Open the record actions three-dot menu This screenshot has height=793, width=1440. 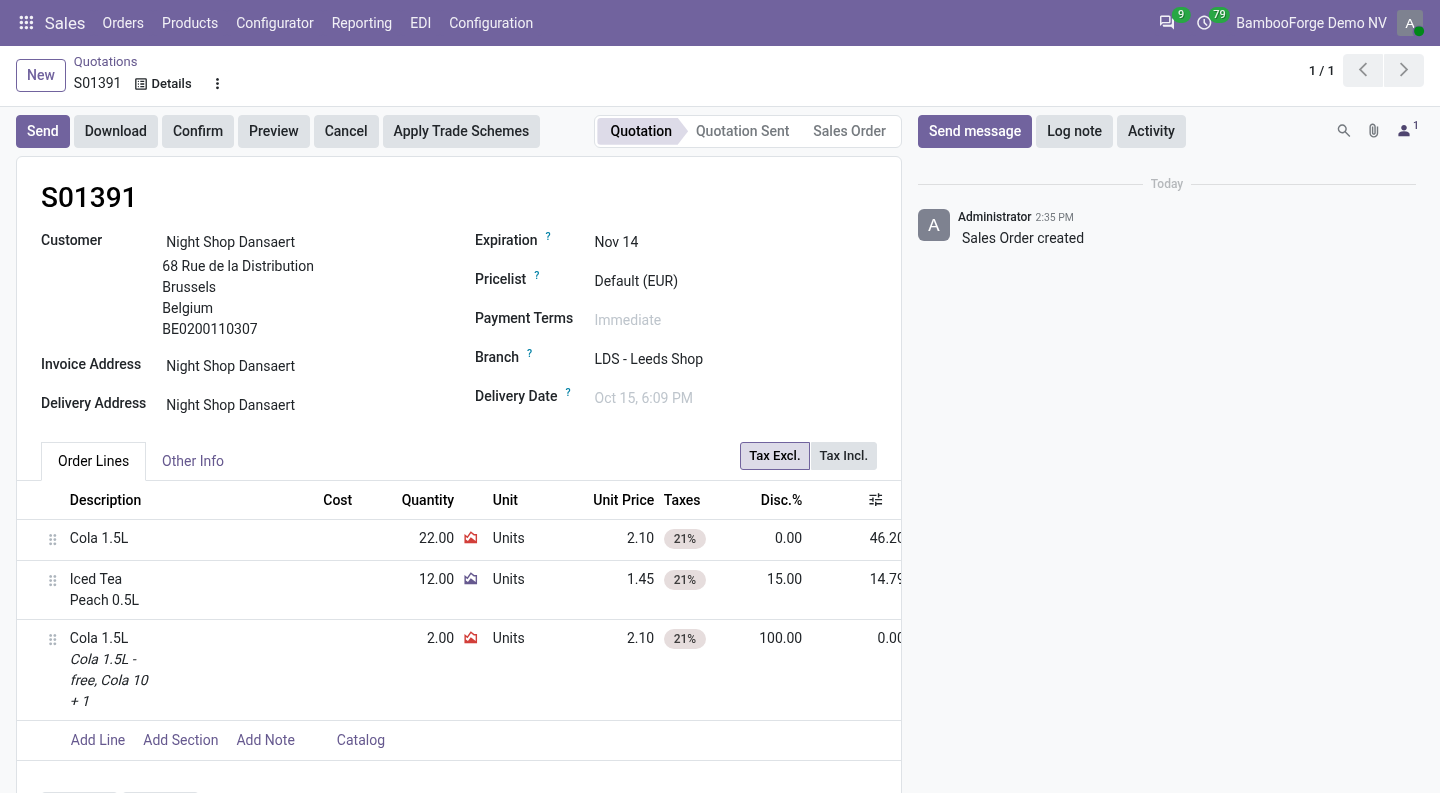(x=218, y=84)
